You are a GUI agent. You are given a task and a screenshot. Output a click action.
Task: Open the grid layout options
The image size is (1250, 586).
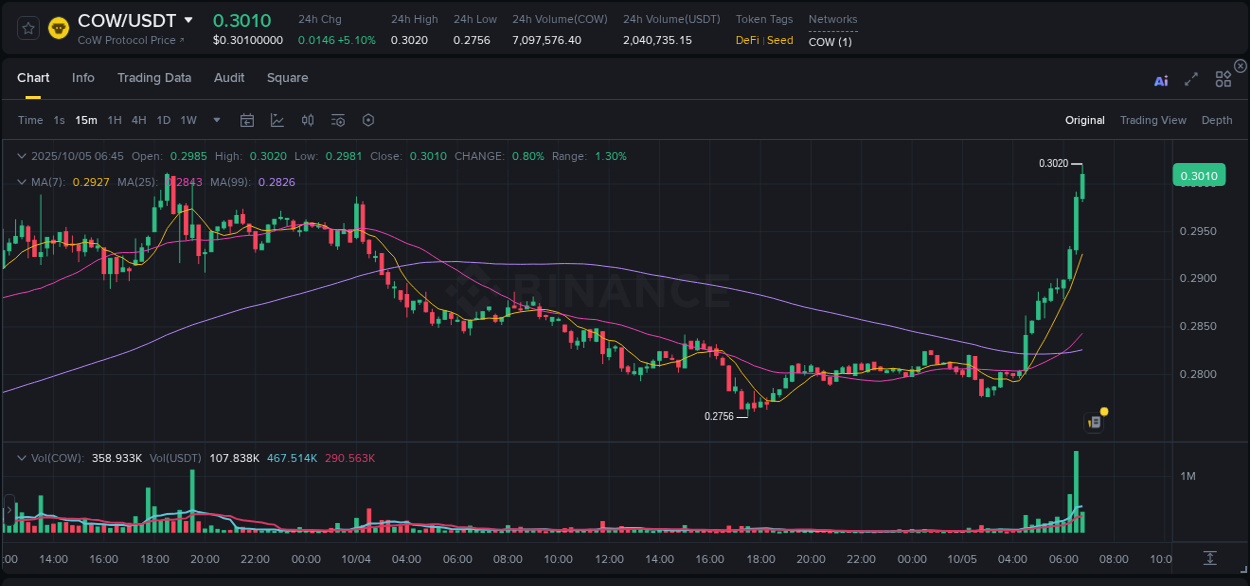coord(1223,79)
